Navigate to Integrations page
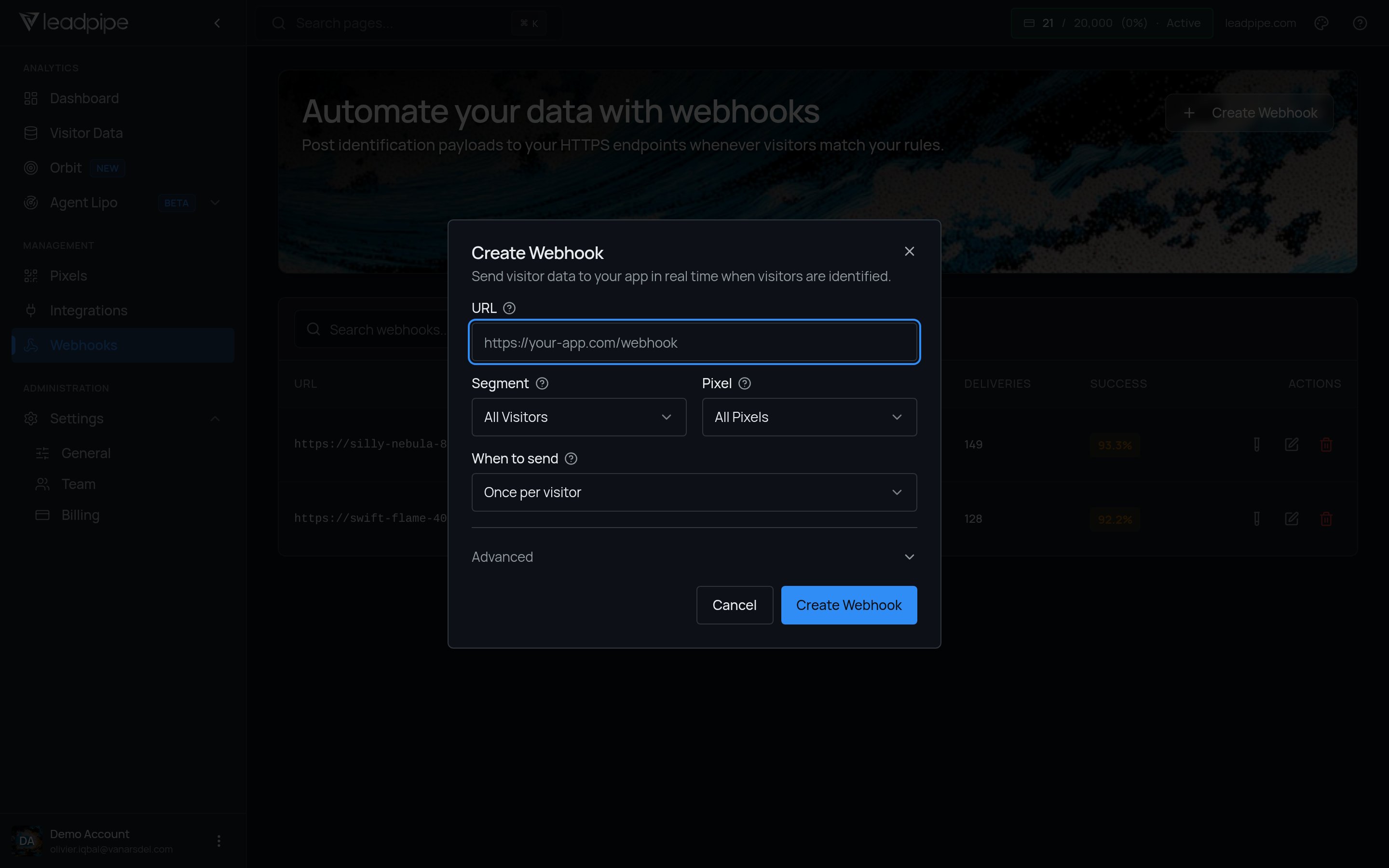Viewport: 1389px width, 868px height. pos(123,311)
